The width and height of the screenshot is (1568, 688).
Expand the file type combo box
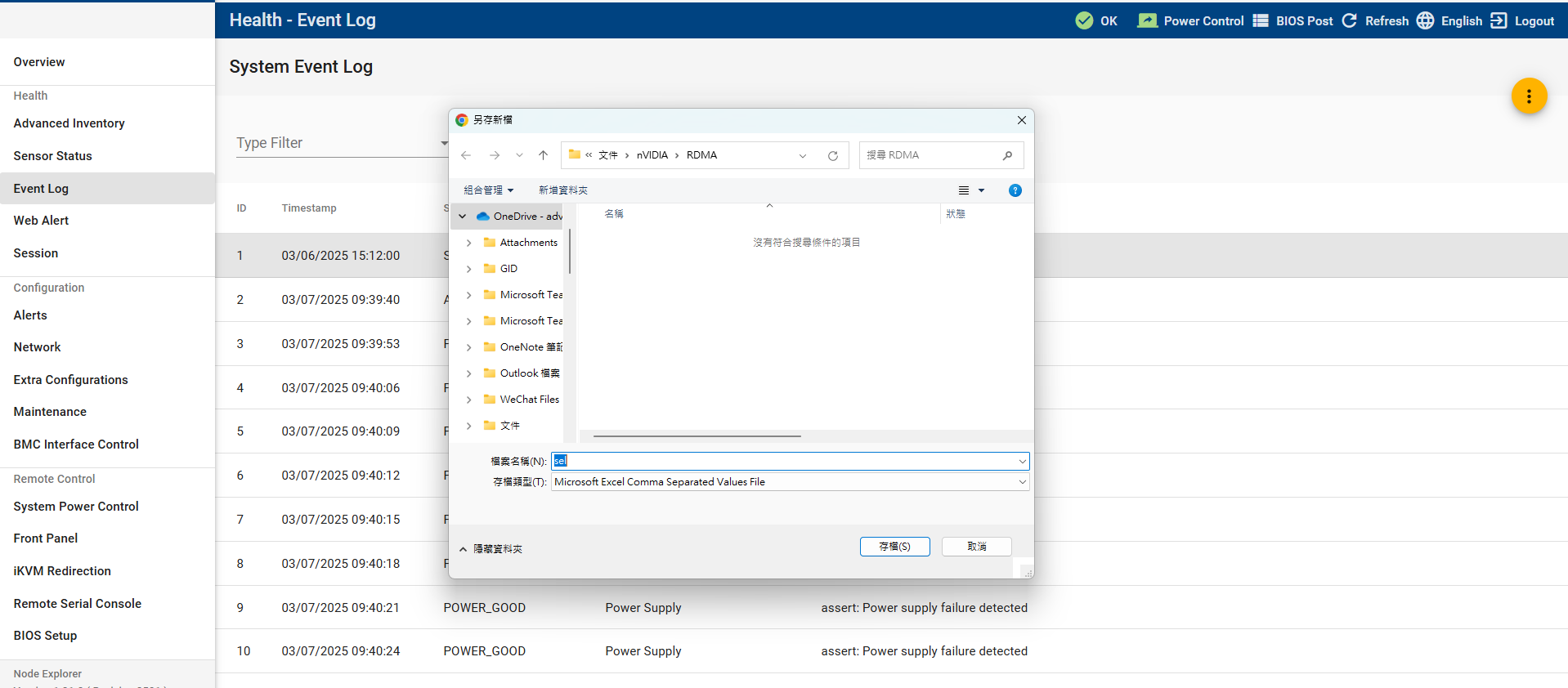[1022, 482]
